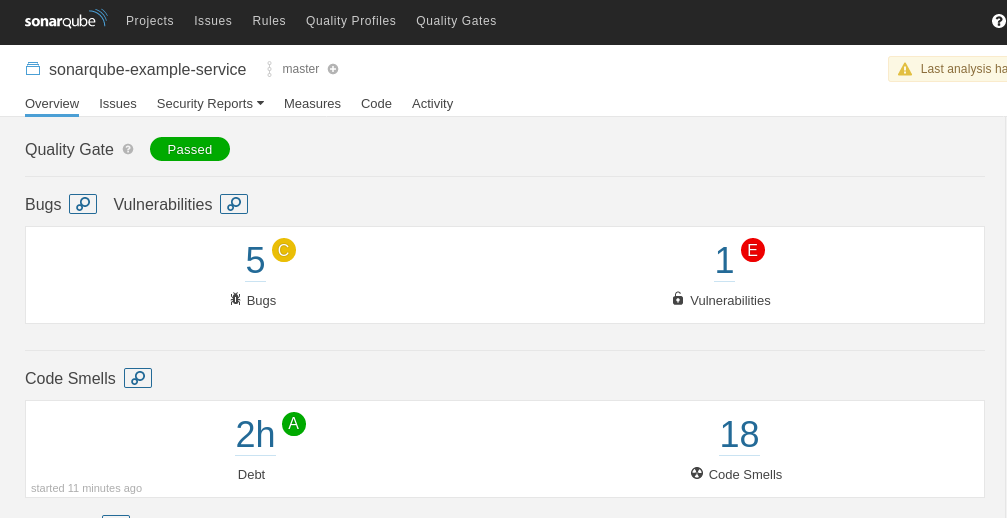The width and height of the screenshot is (1007, 518).
Task: Click the warning triangle in Last analysis banner
Action: [x=904, y=69]
